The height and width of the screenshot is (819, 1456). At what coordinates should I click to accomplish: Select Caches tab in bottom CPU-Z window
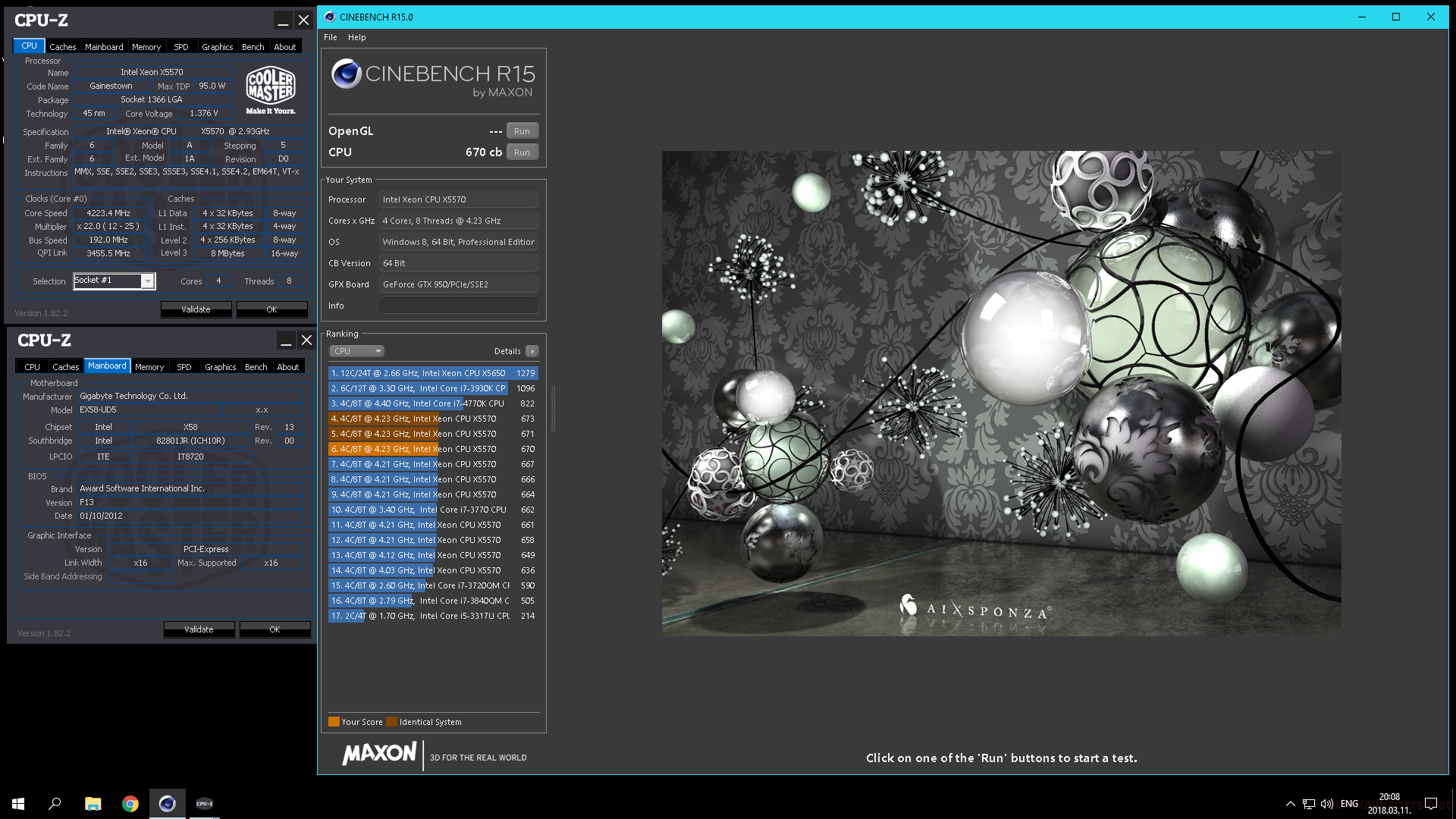[x=66, y=367]
